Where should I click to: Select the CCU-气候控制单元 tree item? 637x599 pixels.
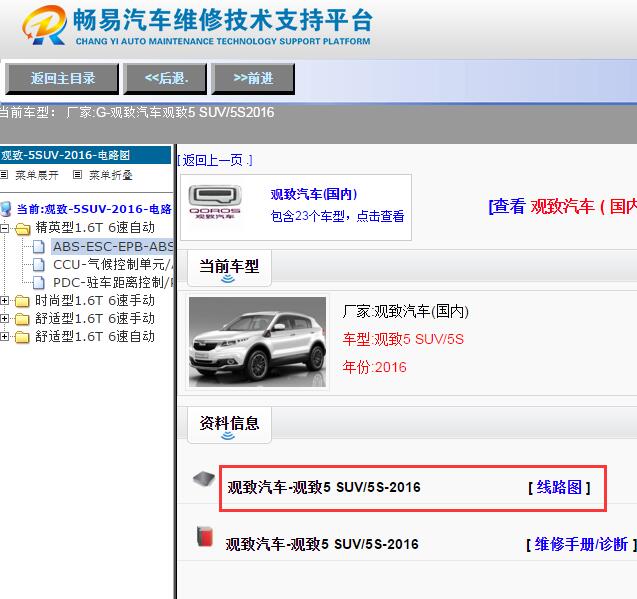click(113, 264)
